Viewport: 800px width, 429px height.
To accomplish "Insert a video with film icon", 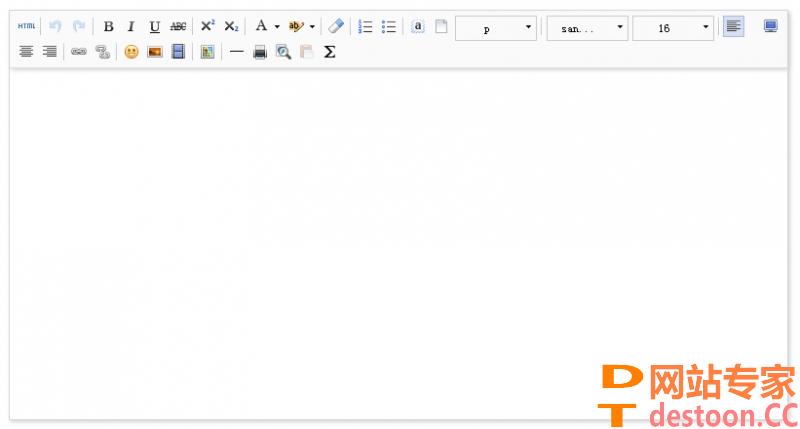I will [178, 51].
